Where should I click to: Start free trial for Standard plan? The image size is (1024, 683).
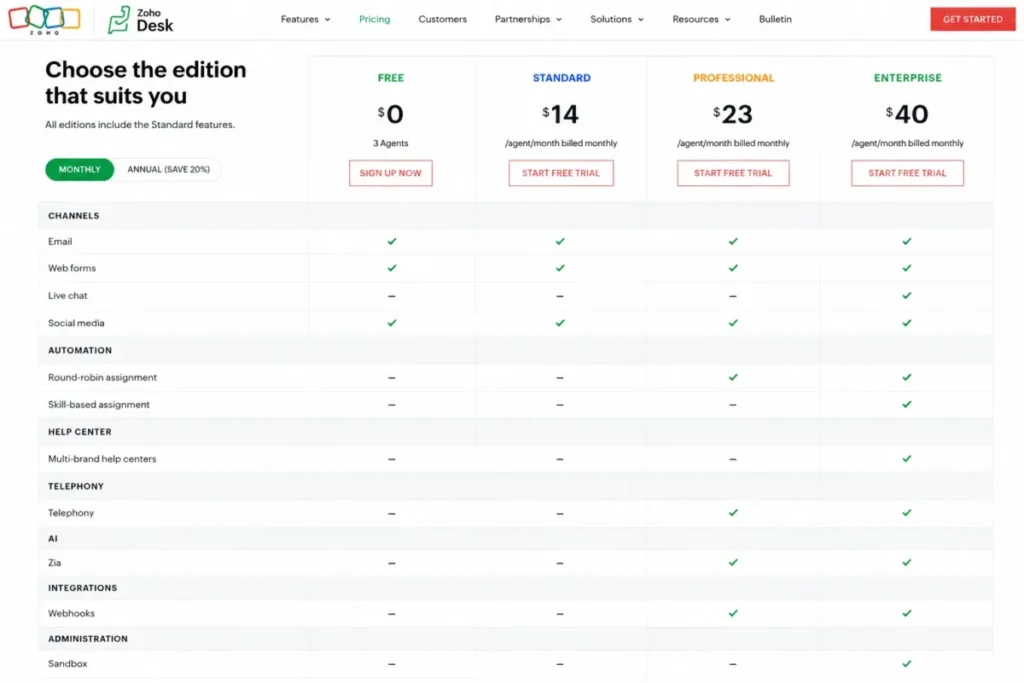point(561,173)
